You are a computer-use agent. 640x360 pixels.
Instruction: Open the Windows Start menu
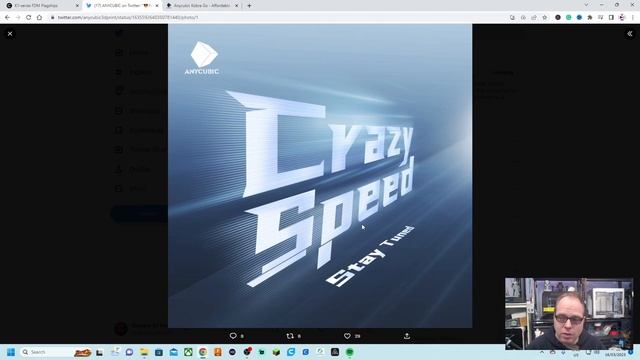click(11, 352)
